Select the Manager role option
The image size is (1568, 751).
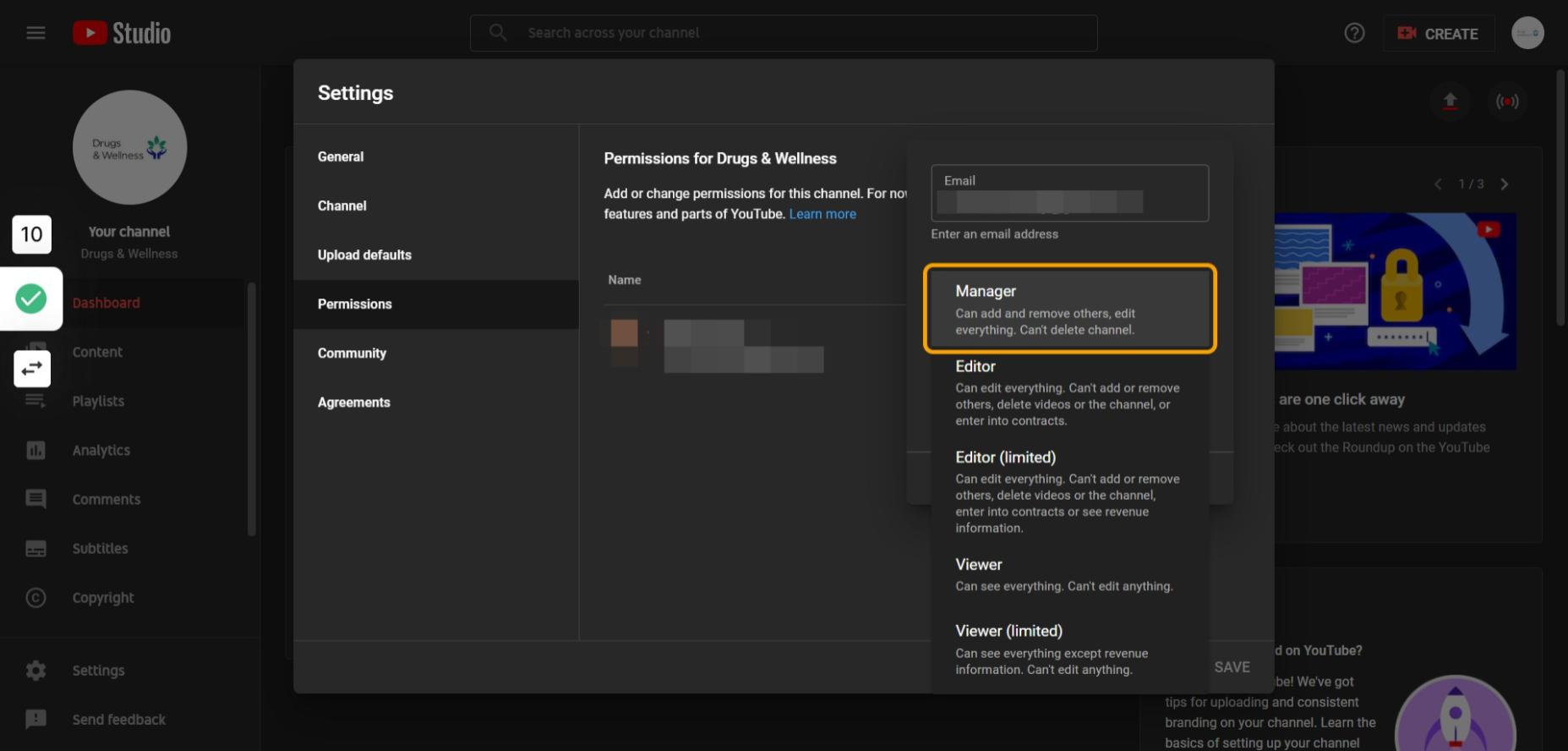(x=1070, y=309)
